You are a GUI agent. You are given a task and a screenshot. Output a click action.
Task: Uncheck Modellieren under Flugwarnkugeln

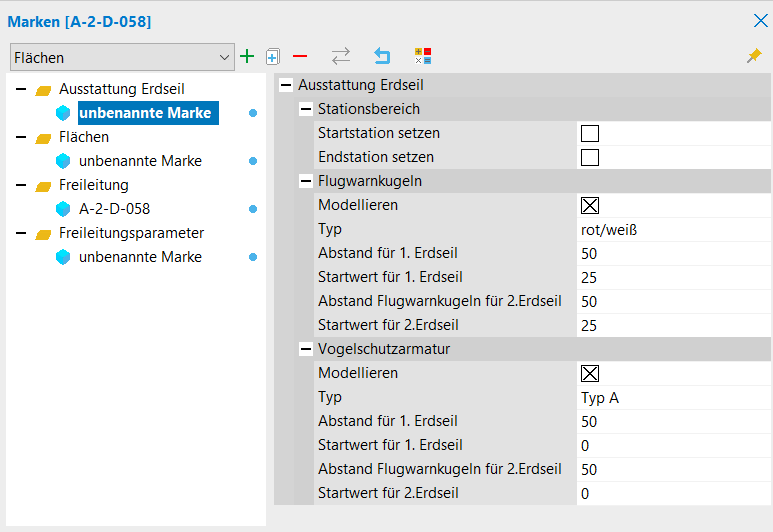[x=590, y=205]
